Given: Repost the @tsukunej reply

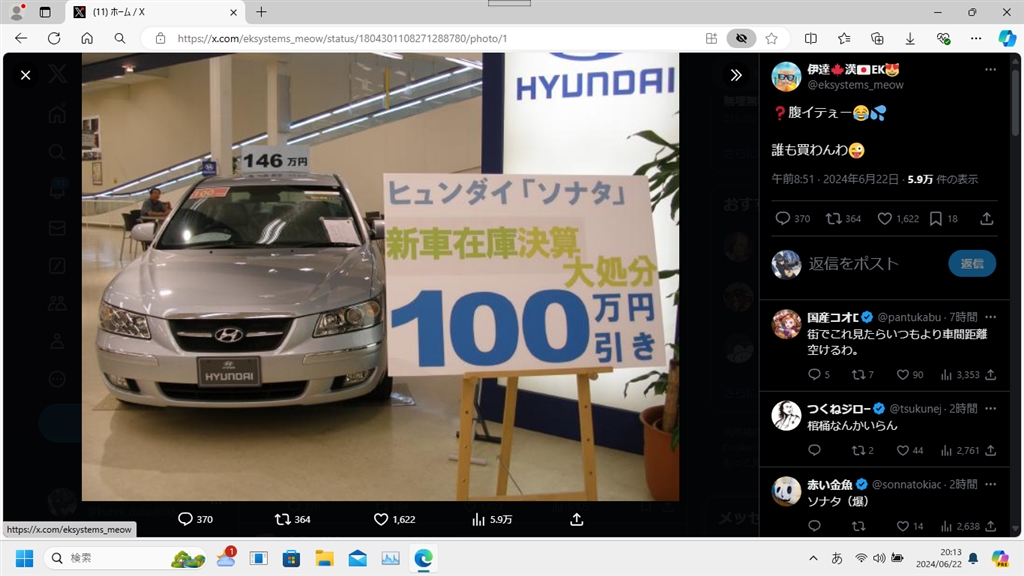Looking at the screenshot, I should (862, 451).
